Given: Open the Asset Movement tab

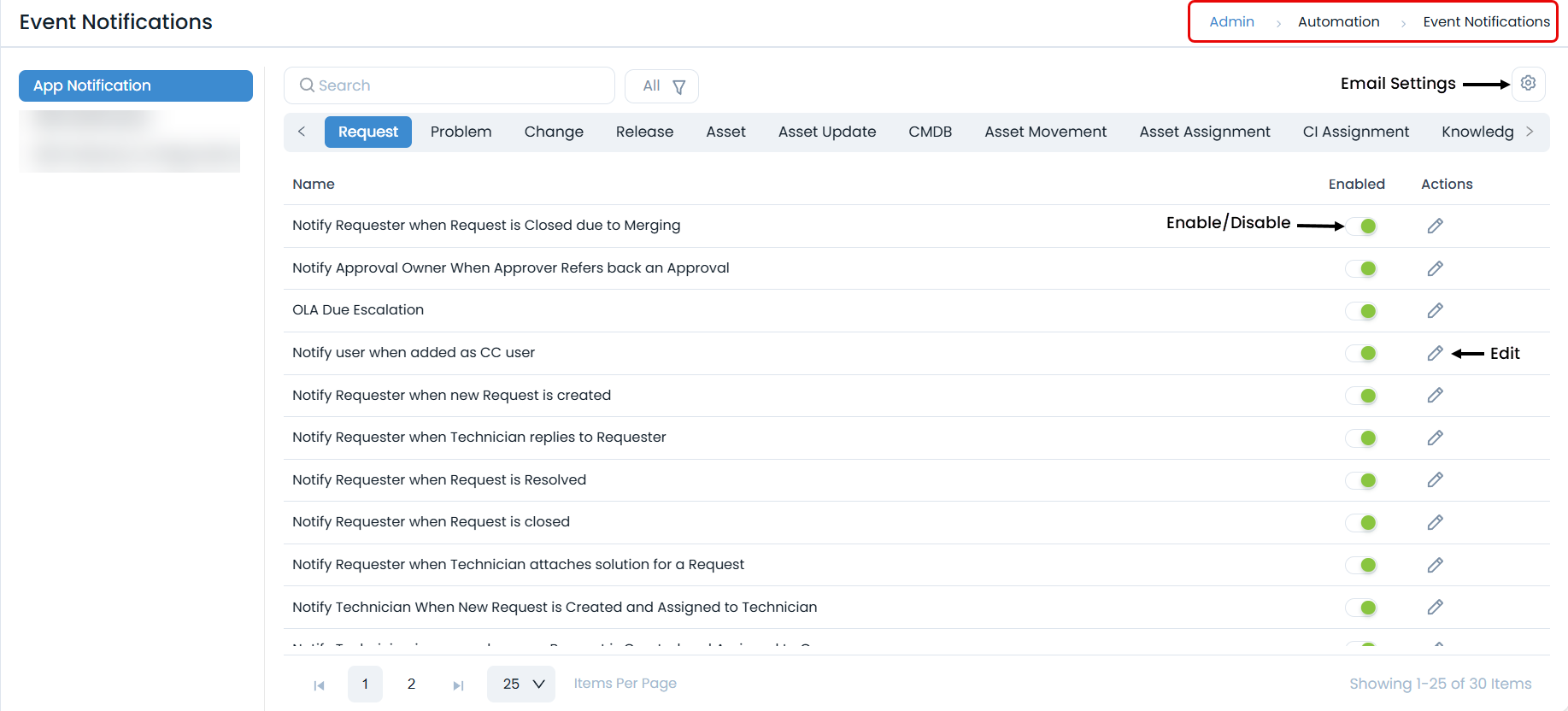Looking at the screenshot, I should click(1045, 132).
